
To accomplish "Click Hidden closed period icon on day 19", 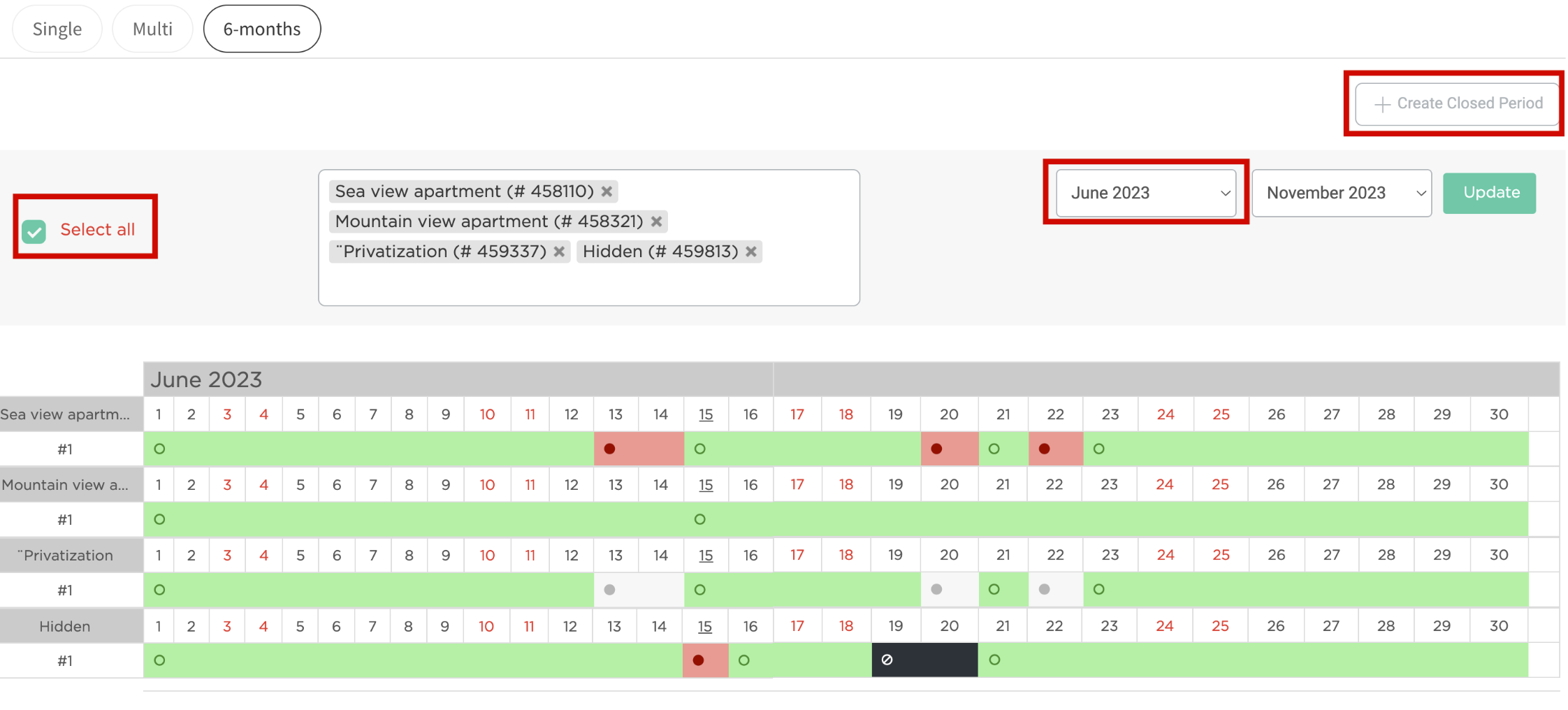I will [887, 660].
